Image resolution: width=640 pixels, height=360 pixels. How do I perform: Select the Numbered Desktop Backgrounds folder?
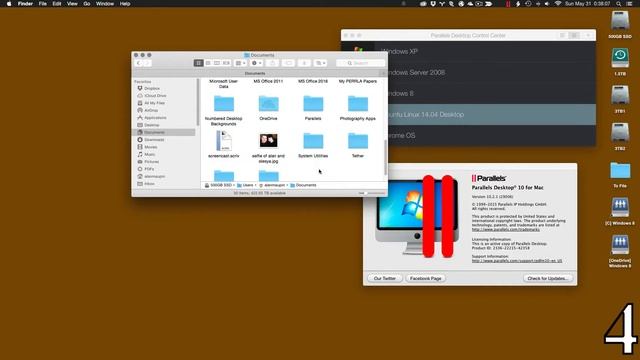(224, 104)
